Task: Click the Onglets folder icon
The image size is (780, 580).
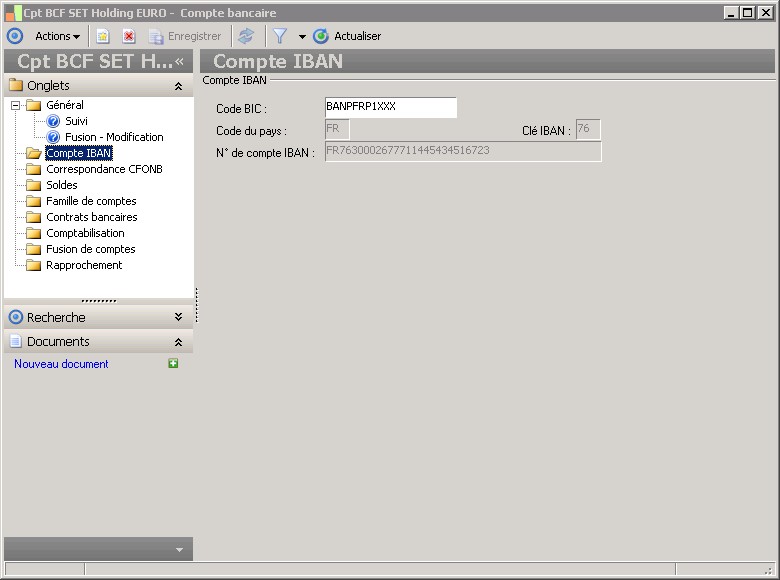Action: (x=16, y=85)
